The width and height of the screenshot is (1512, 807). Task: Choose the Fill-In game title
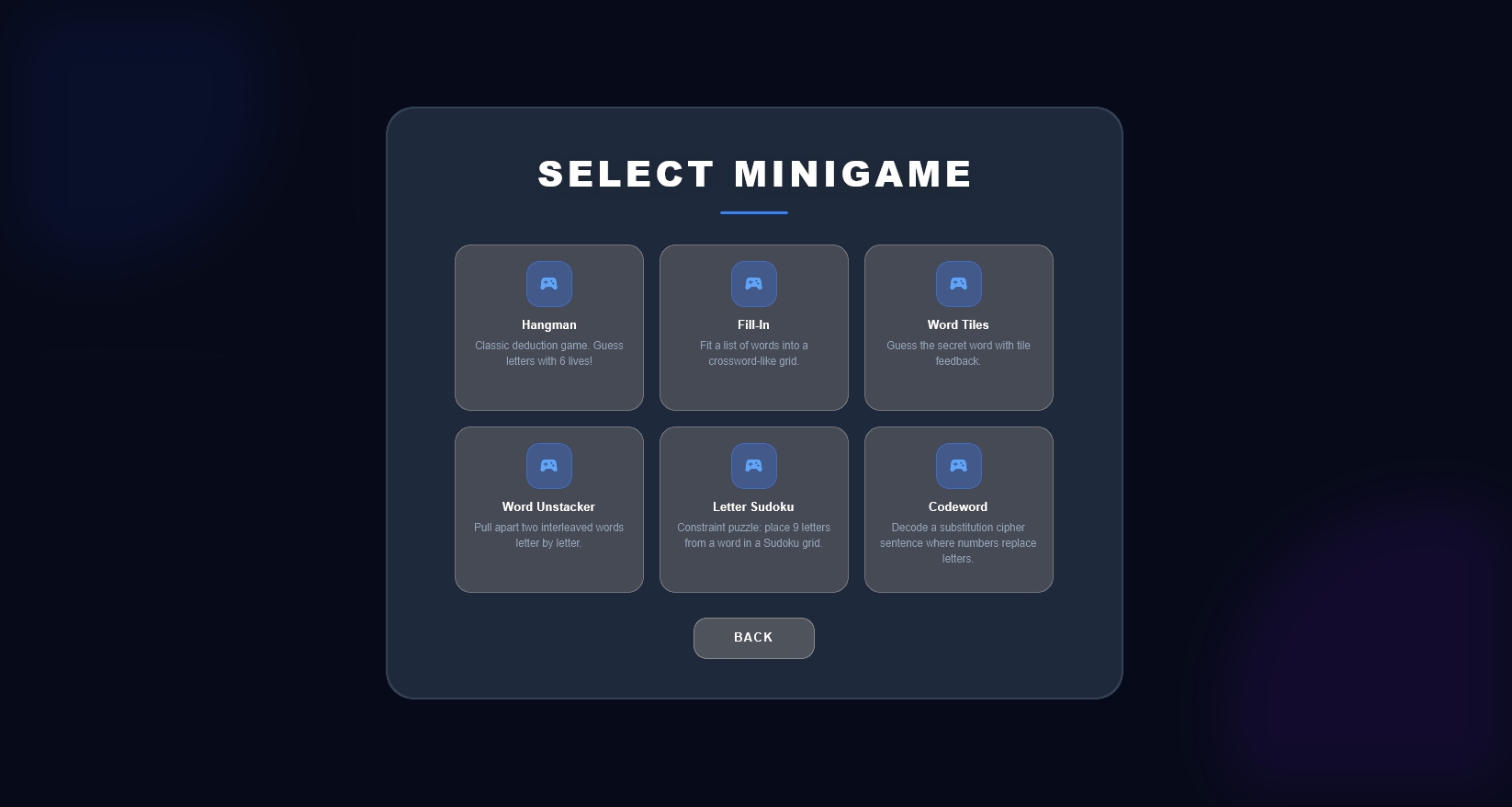754,324
